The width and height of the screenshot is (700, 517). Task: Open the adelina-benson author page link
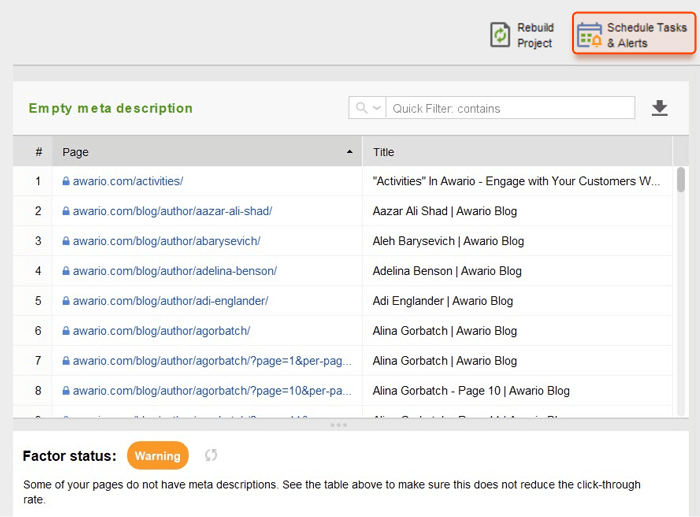click(x=175, y=271)
